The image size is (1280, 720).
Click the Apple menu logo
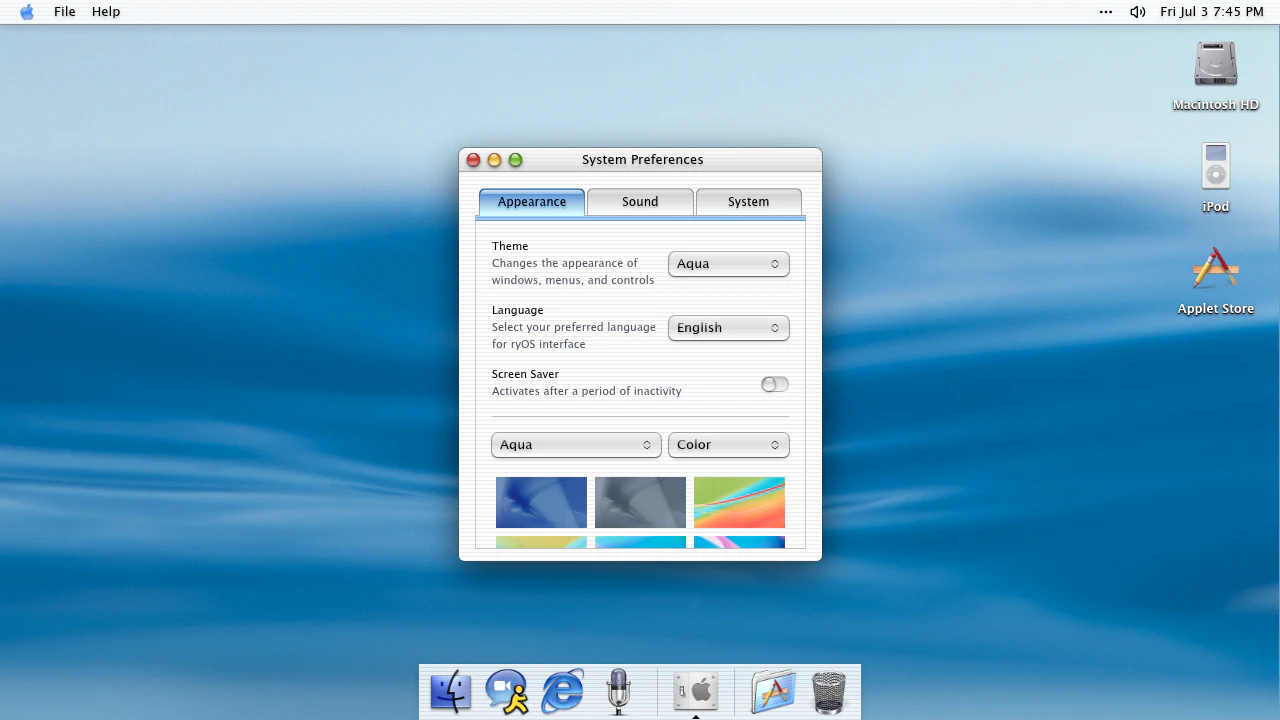point(27,12)
